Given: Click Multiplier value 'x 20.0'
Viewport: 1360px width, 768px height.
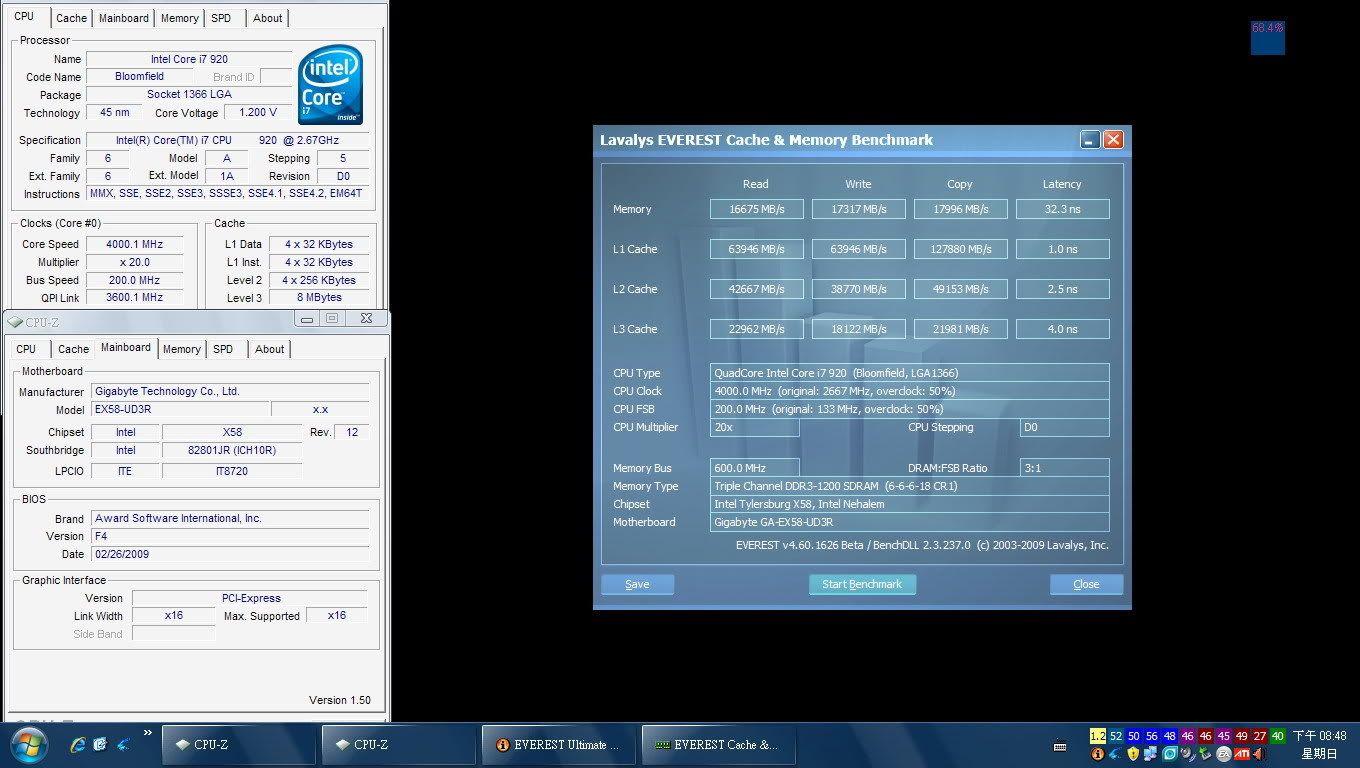Looking at the screenshot, I should tap(133, 262).
